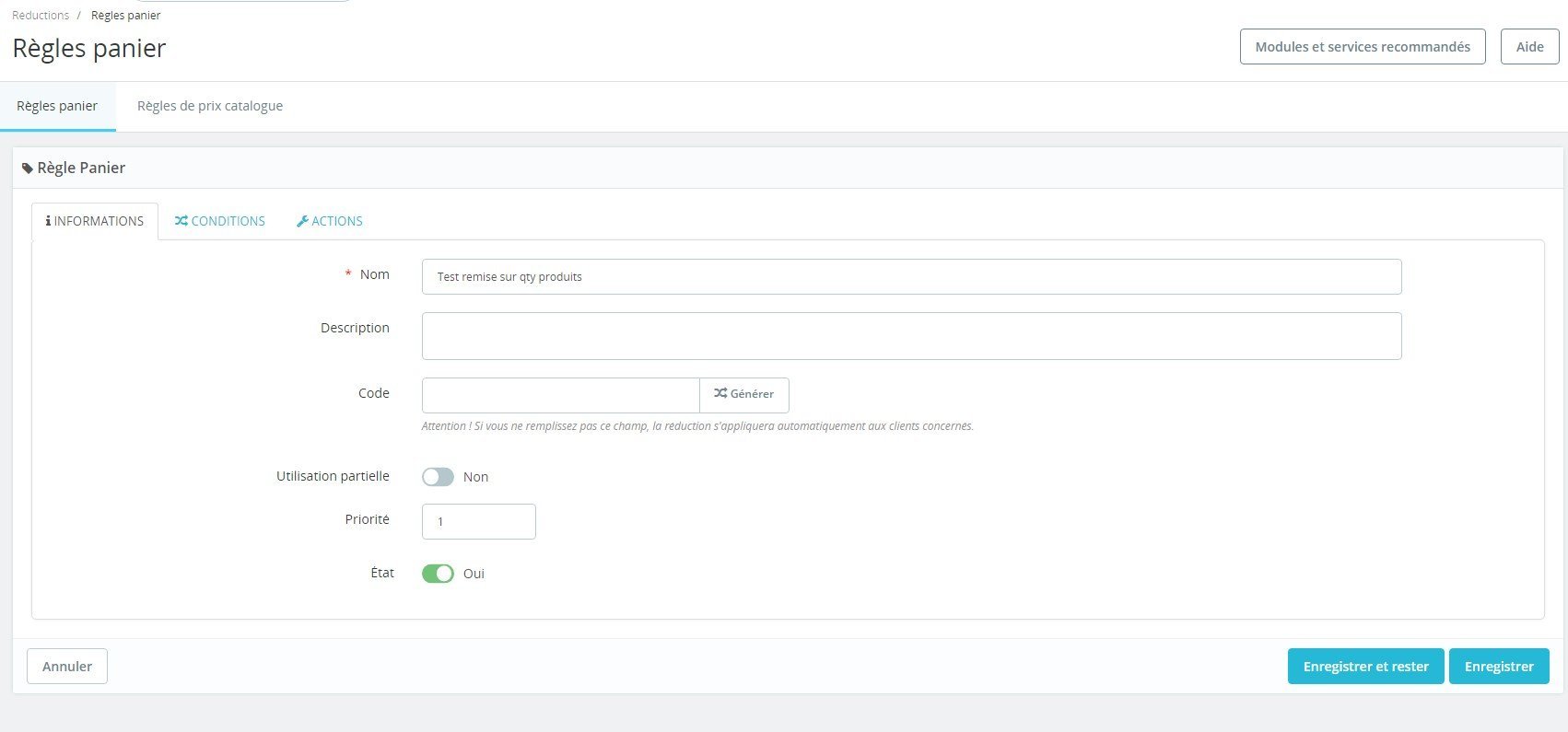1568x732 pixels.
Task: Click the shuffle icon in Générer button
Action: point(720,393)
